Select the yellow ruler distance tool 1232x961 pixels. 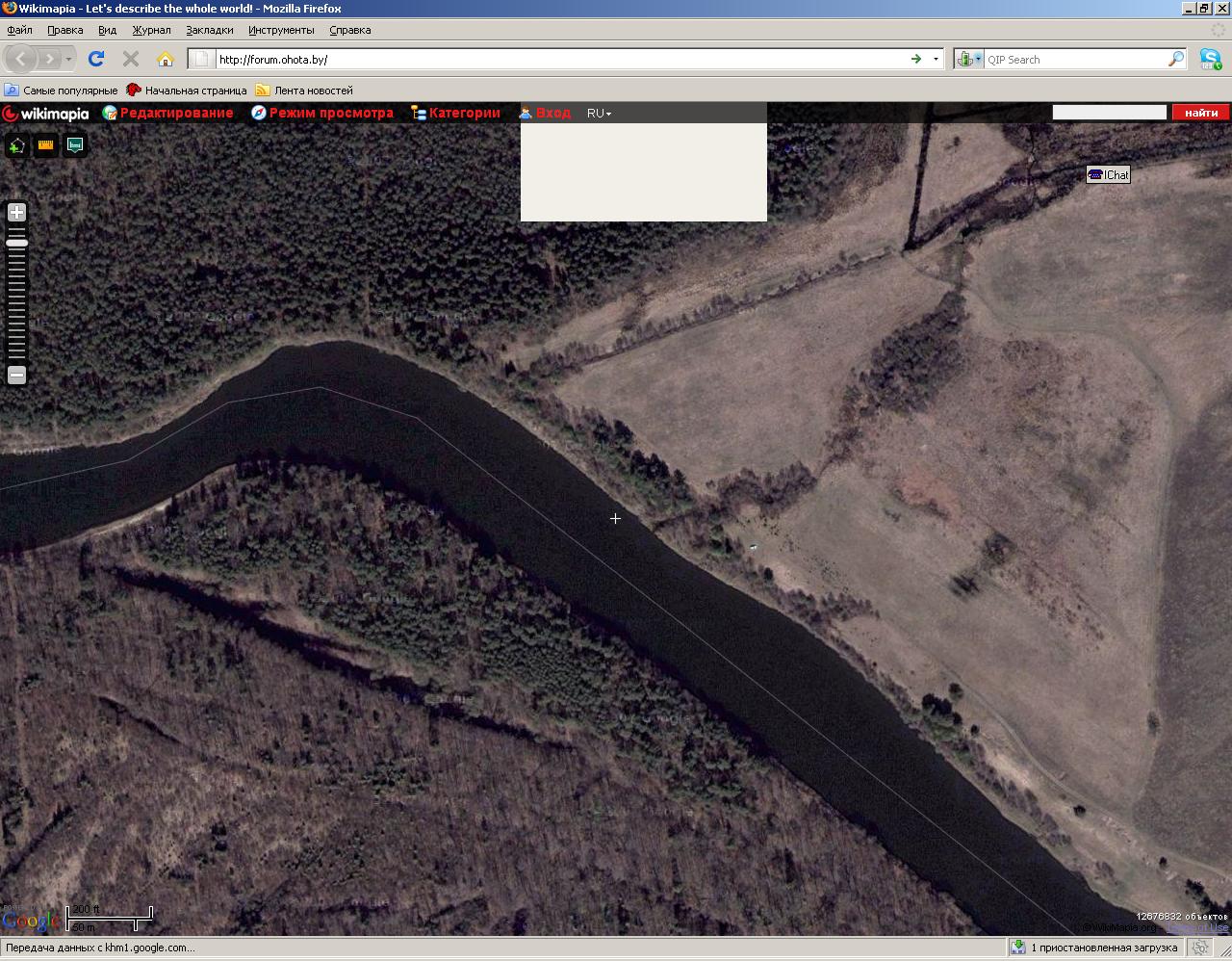(x=45, y=145)
